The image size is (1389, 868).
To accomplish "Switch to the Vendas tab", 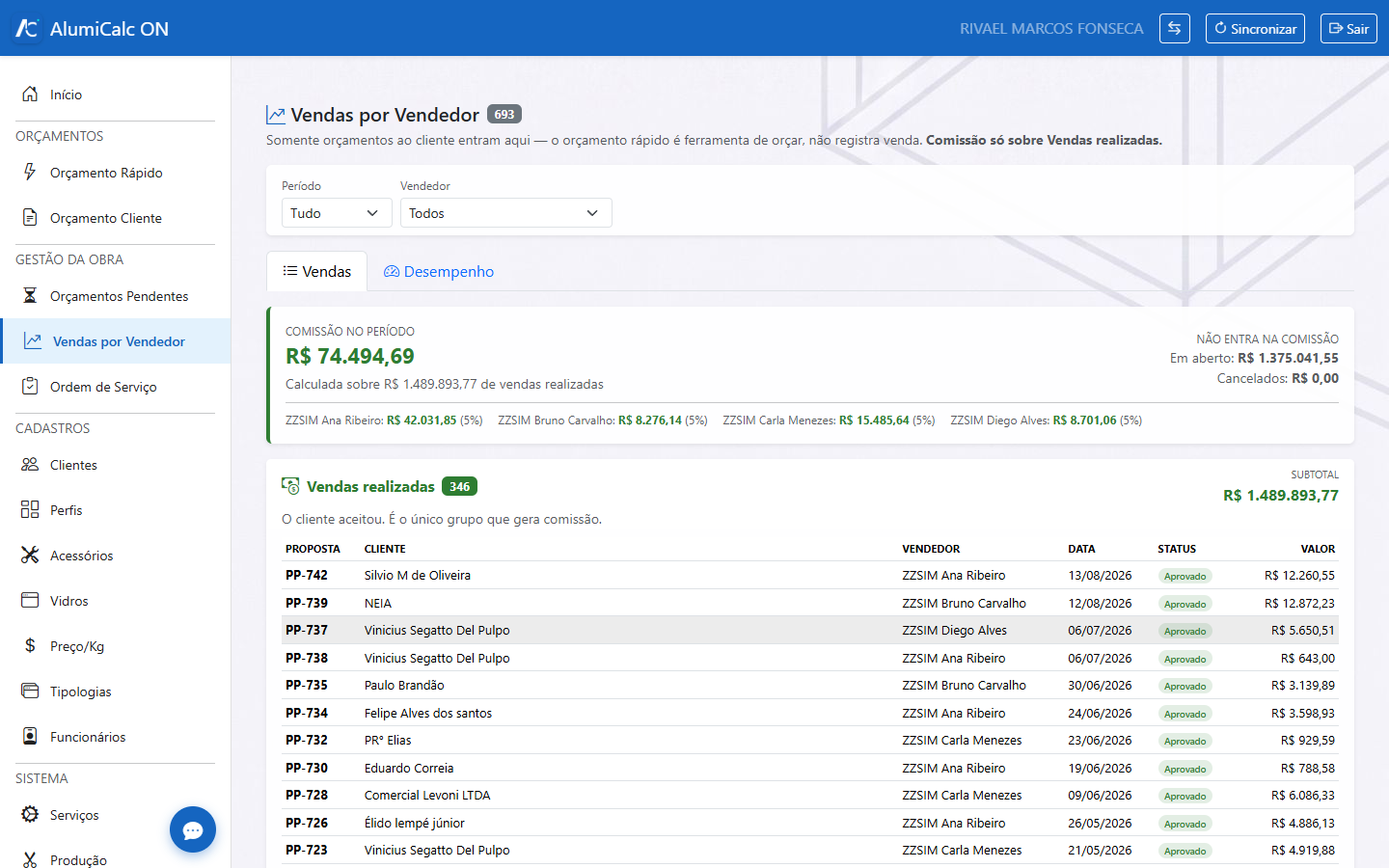I will pos(316,272).
